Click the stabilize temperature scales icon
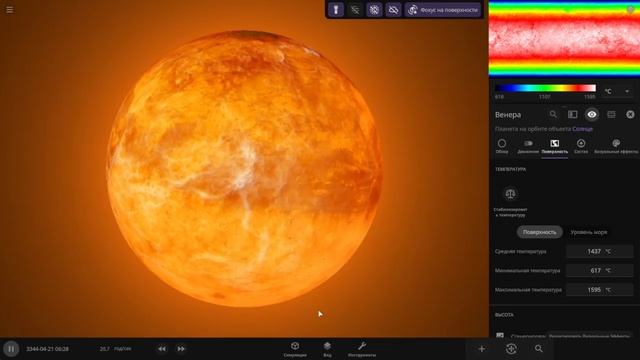The height and width of the screenshot is (360, 640). [510, 193]
